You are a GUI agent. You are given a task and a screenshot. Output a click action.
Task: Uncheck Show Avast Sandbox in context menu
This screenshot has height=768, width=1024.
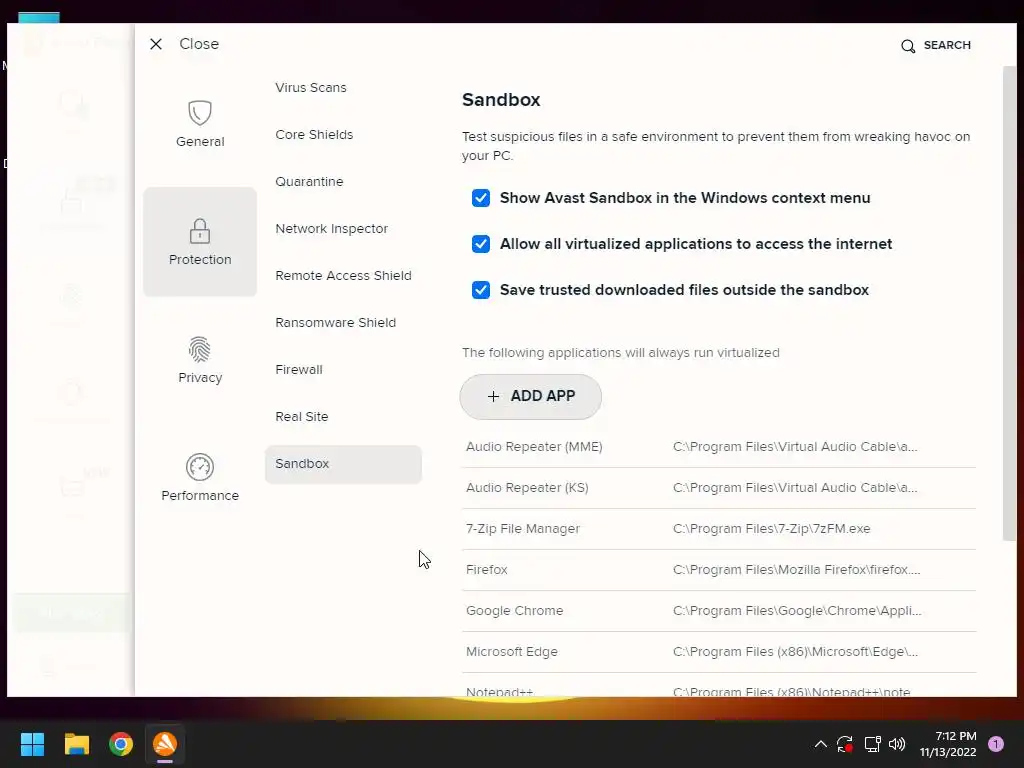(481, 198)
